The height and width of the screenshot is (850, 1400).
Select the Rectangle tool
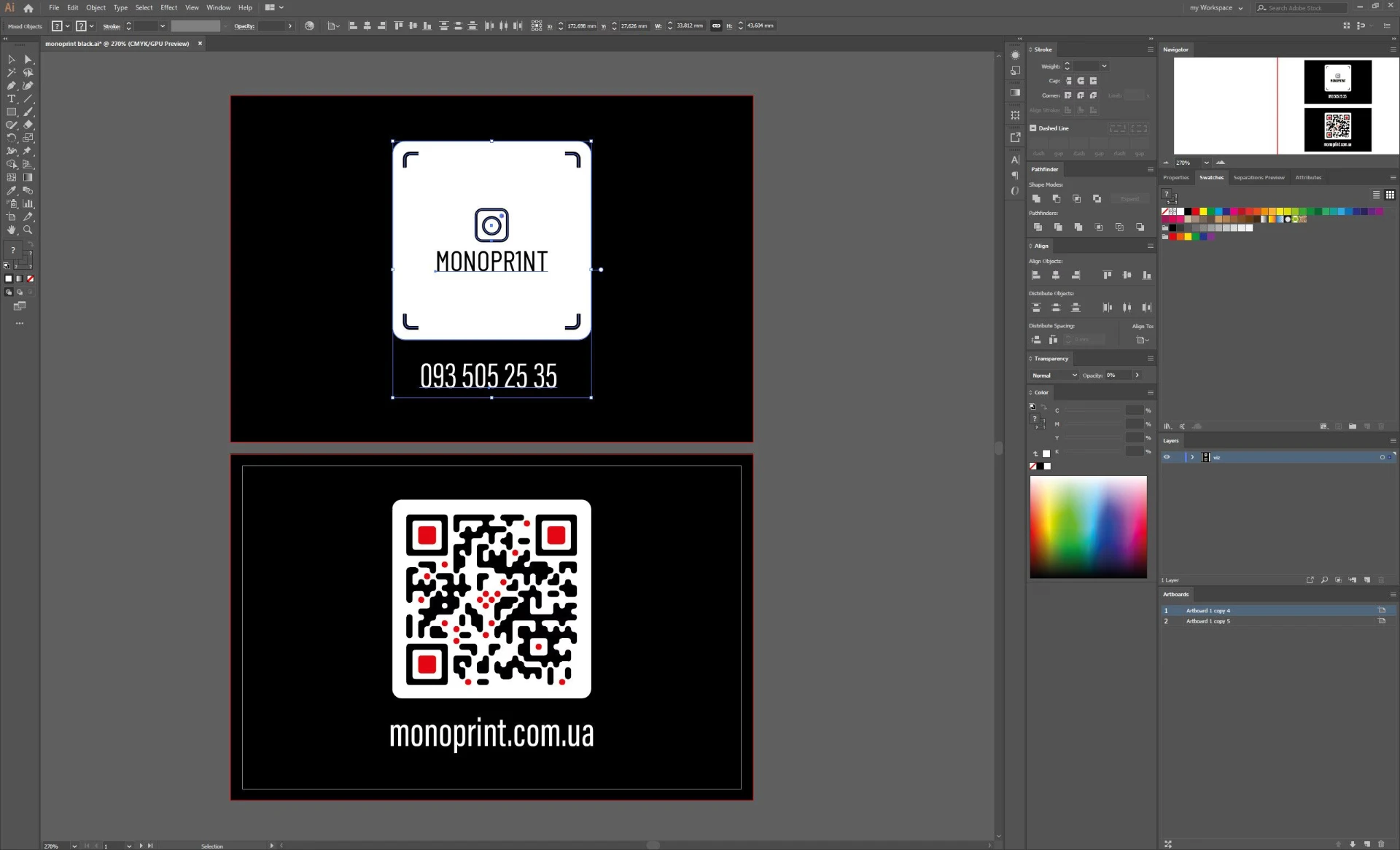(12, 112)
